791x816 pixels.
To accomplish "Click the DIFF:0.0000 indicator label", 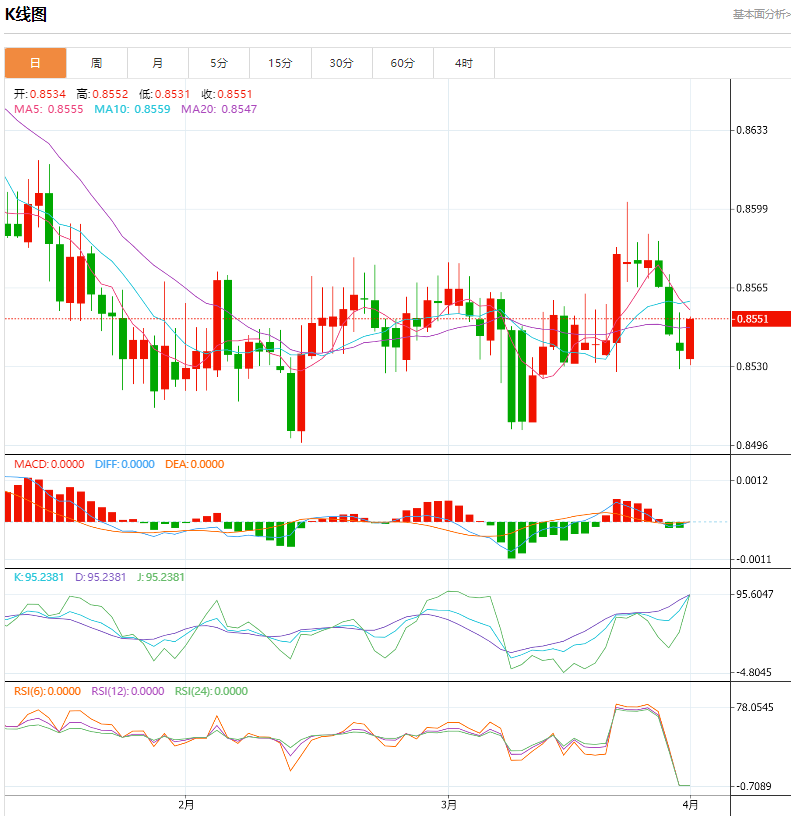I will click(125, 464).
